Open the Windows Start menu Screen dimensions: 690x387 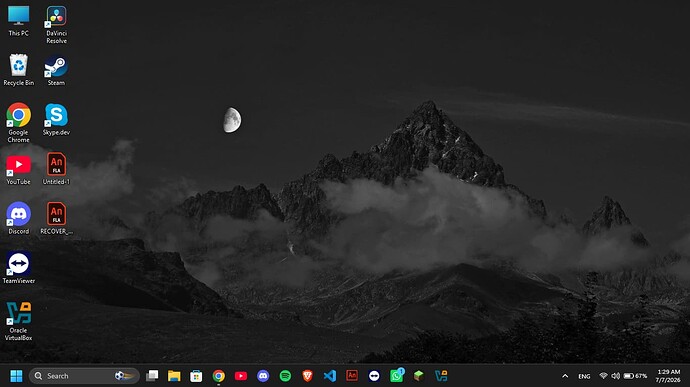(x=16, y=376)
